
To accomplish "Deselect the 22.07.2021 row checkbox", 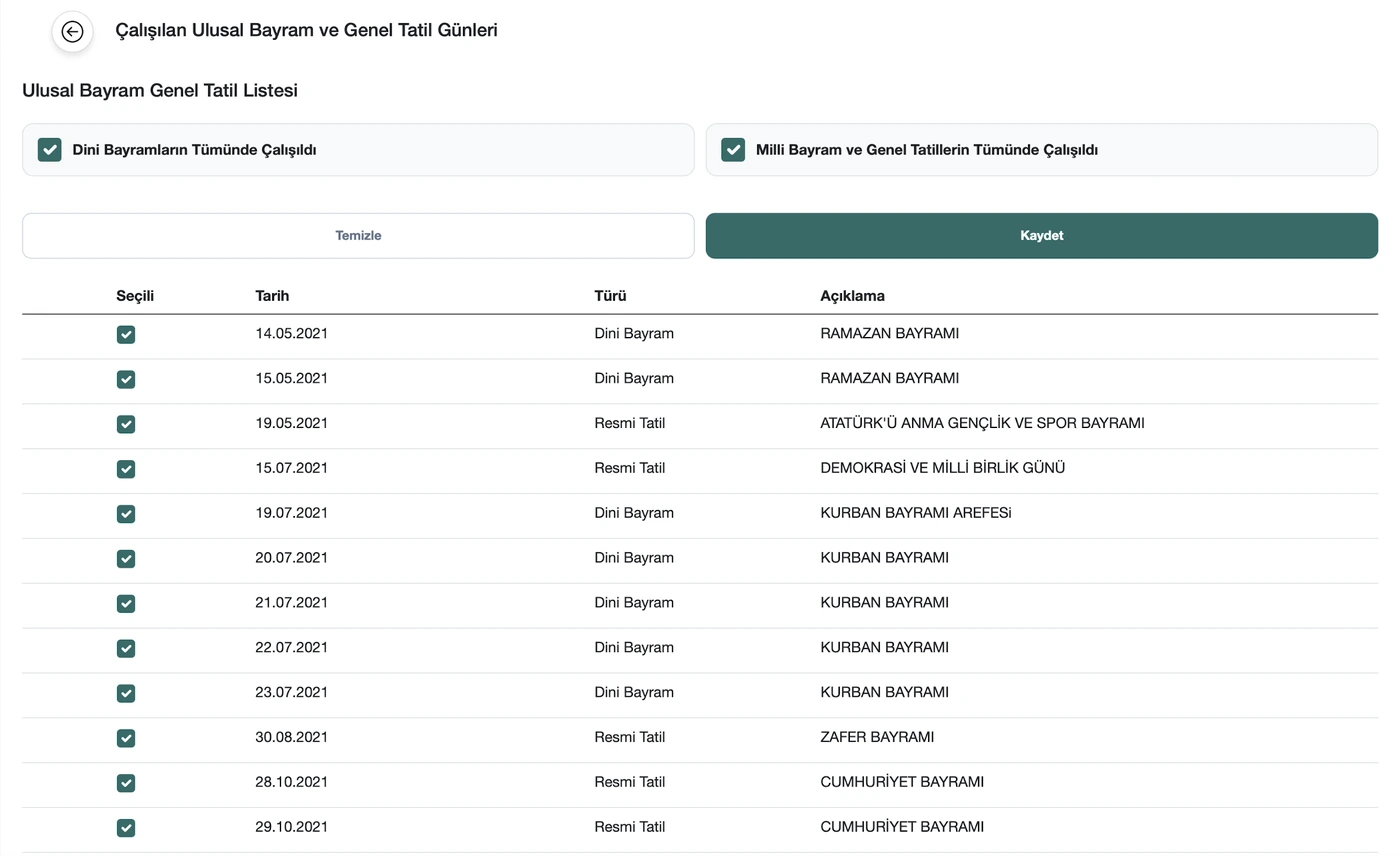I will [126, 648].
